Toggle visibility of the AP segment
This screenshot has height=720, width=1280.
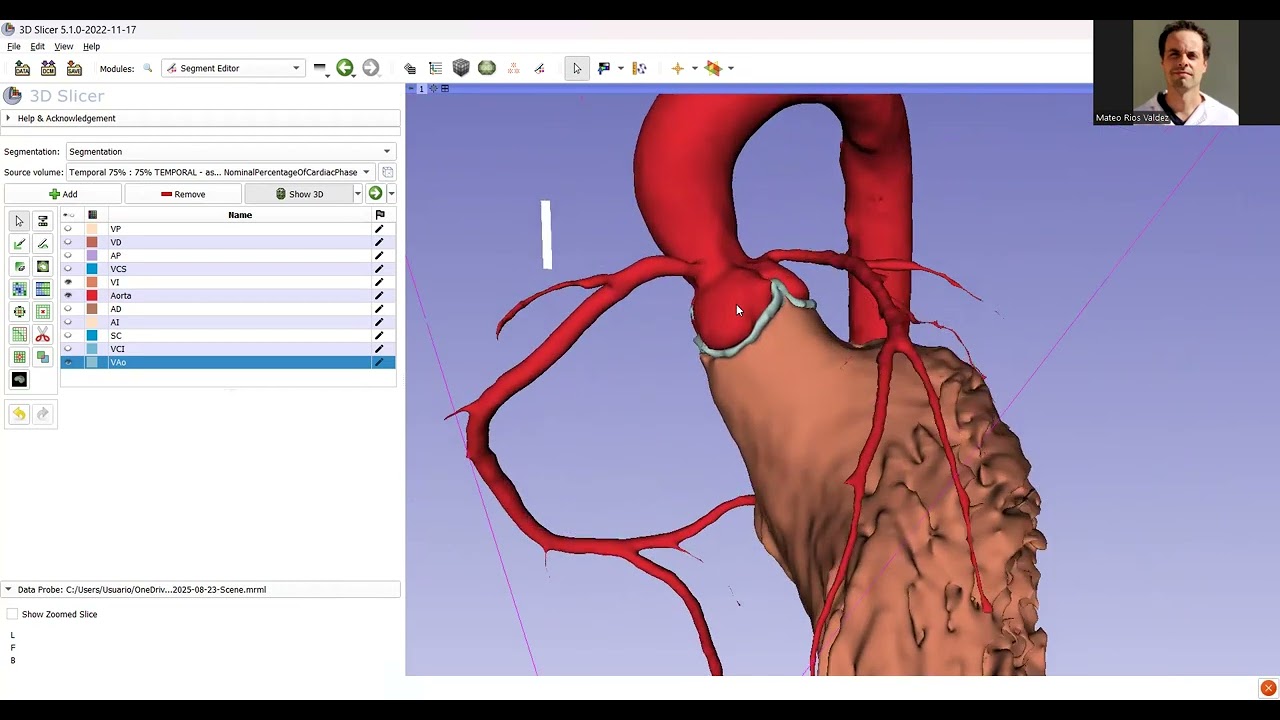[68, 255]
